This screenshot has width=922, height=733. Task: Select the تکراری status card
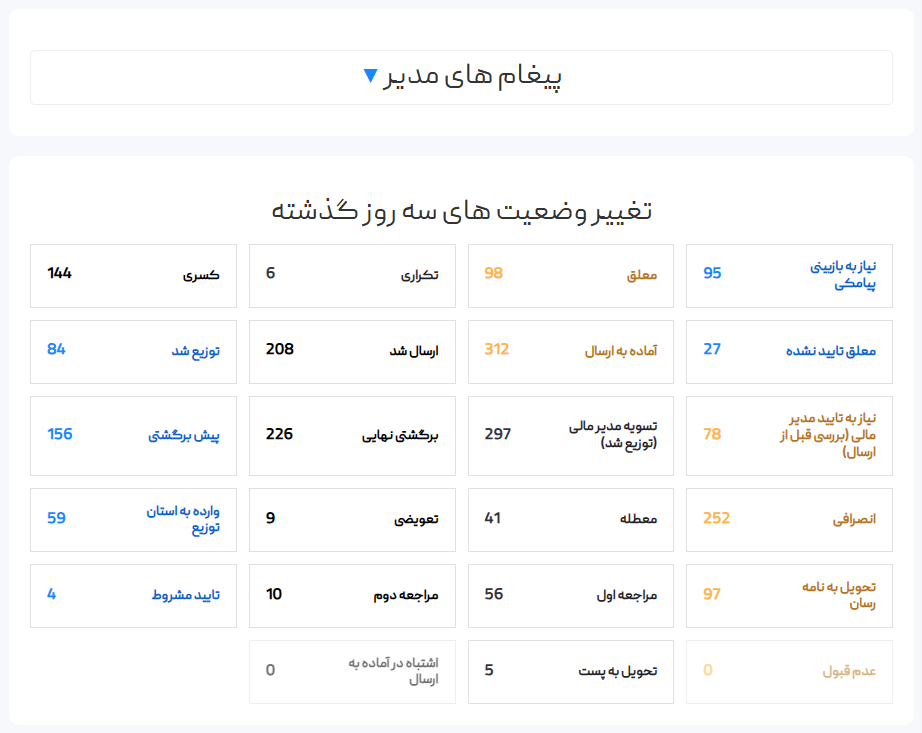tap(352, 275)
